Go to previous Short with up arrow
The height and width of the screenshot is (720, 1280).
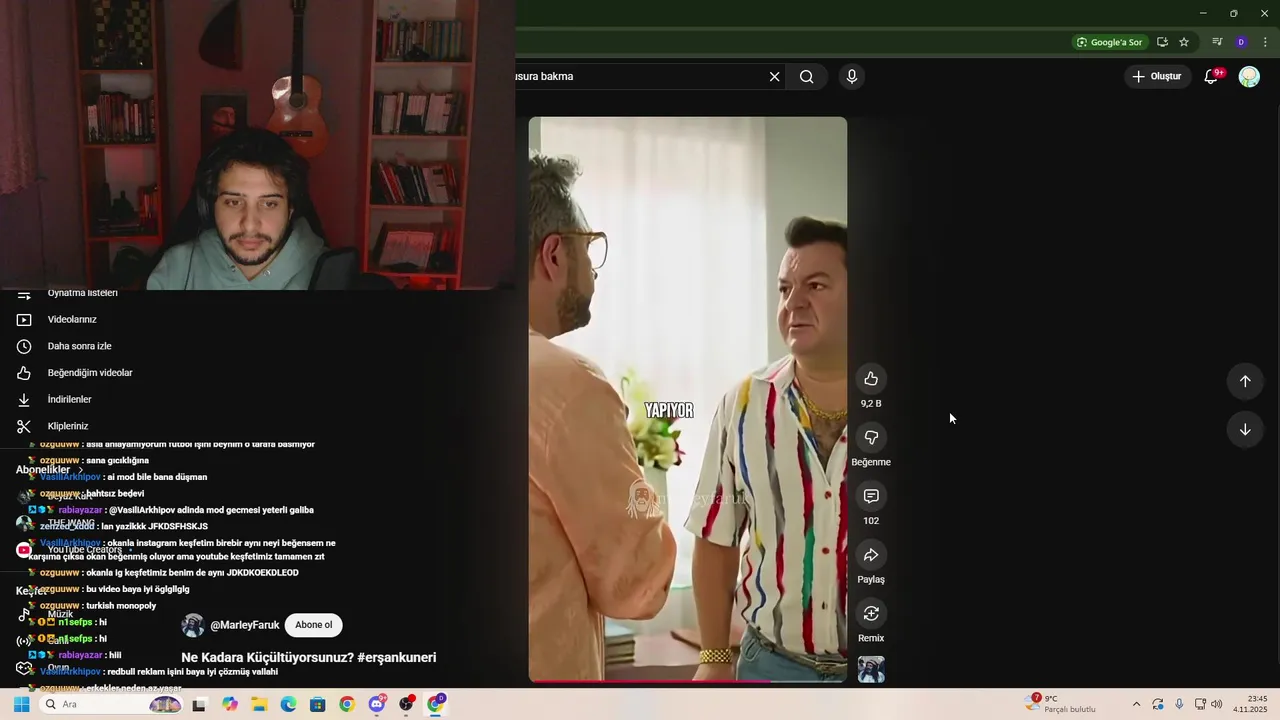[1245, 381]
